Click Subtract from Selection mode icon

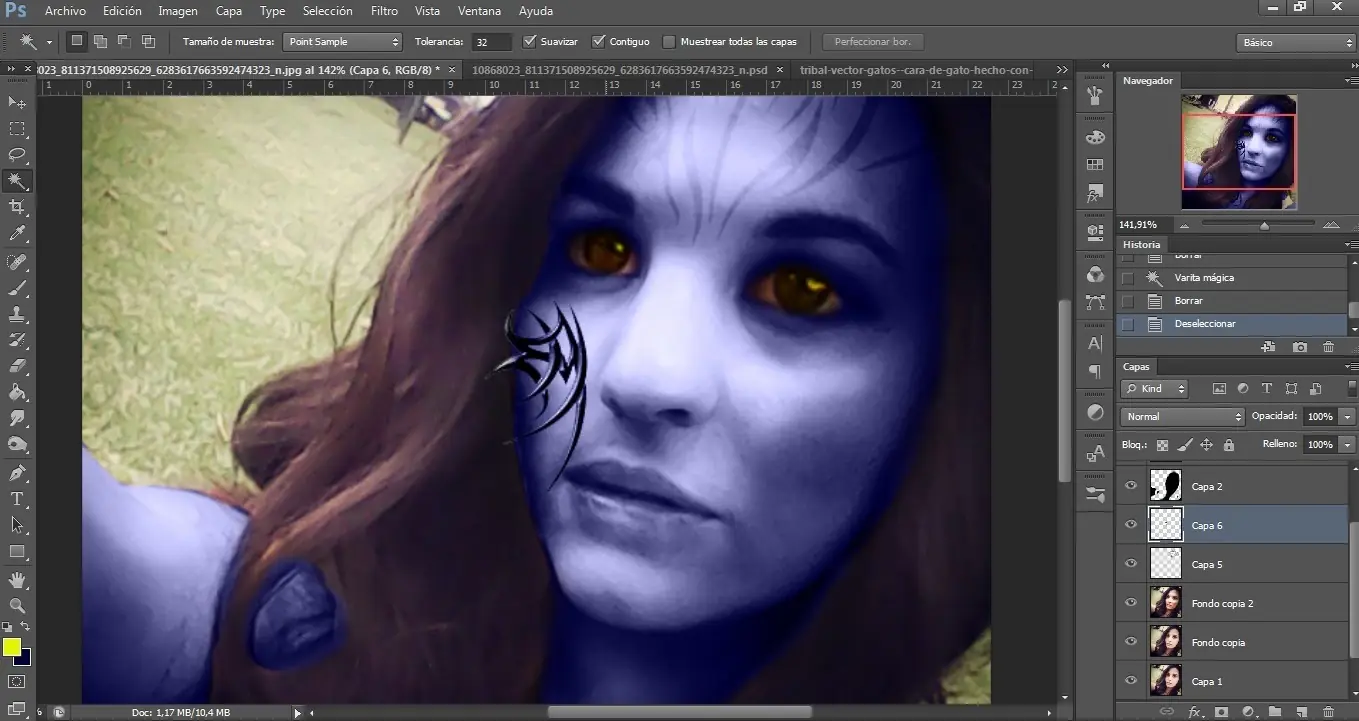coord(124,41)
